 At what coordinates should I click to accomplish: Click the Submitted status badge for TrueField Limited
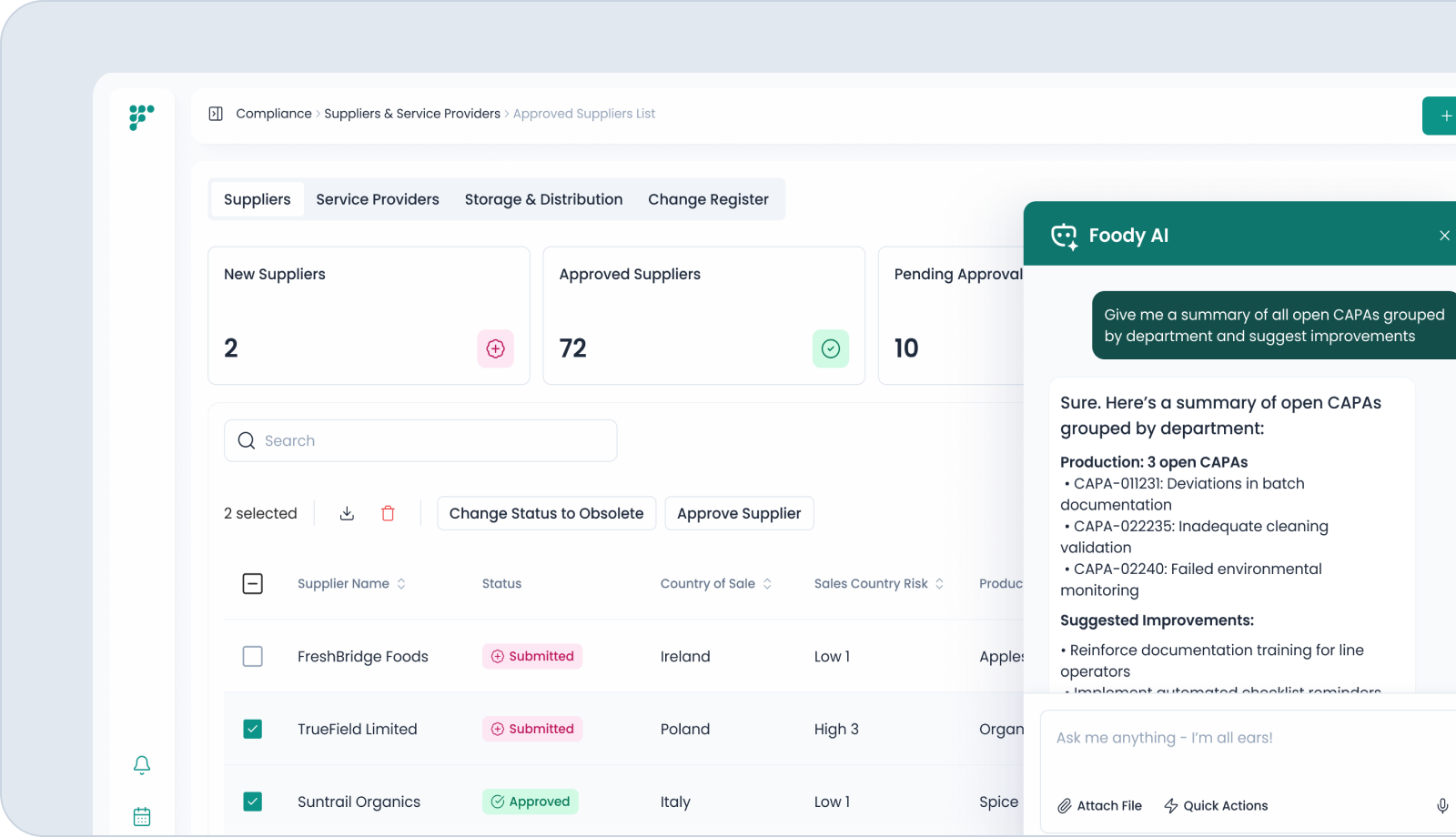532,729
